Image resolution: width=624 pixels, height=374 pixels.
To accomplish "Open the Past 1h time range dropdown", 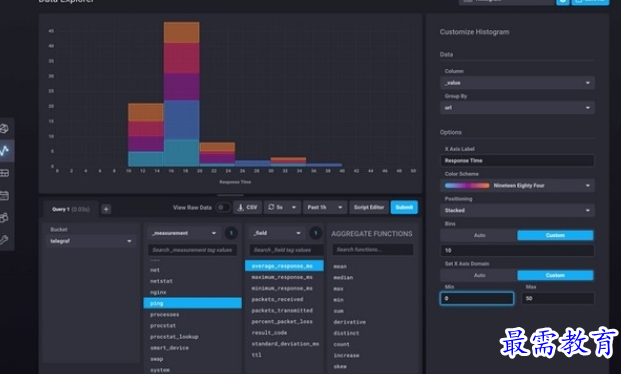I will pyautogui.click(x=325, y=207).
